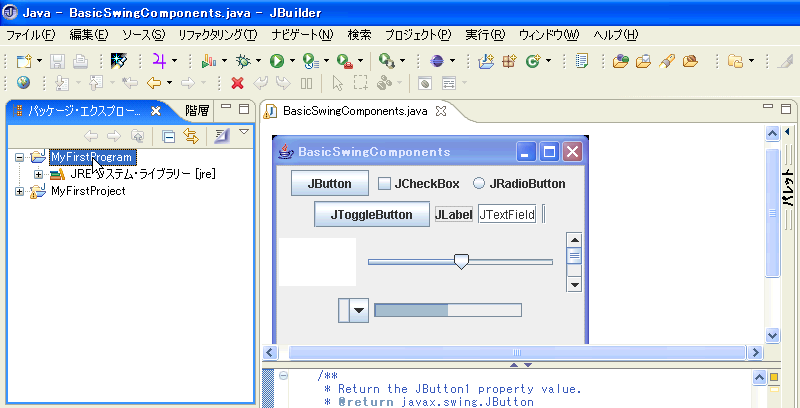Click the JButton button
This screenshot has height=408, width=800.
329,184
